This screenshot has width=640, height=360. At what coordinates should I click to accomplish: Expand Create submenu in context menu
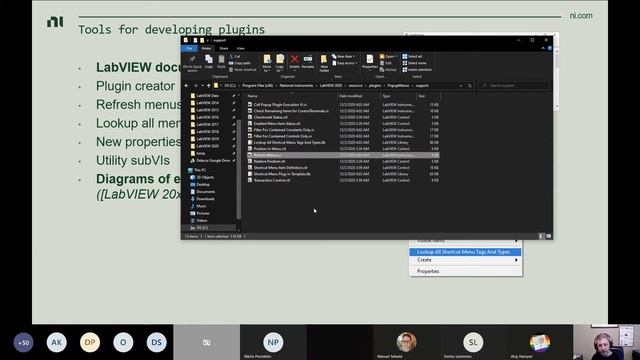(465, 260)
